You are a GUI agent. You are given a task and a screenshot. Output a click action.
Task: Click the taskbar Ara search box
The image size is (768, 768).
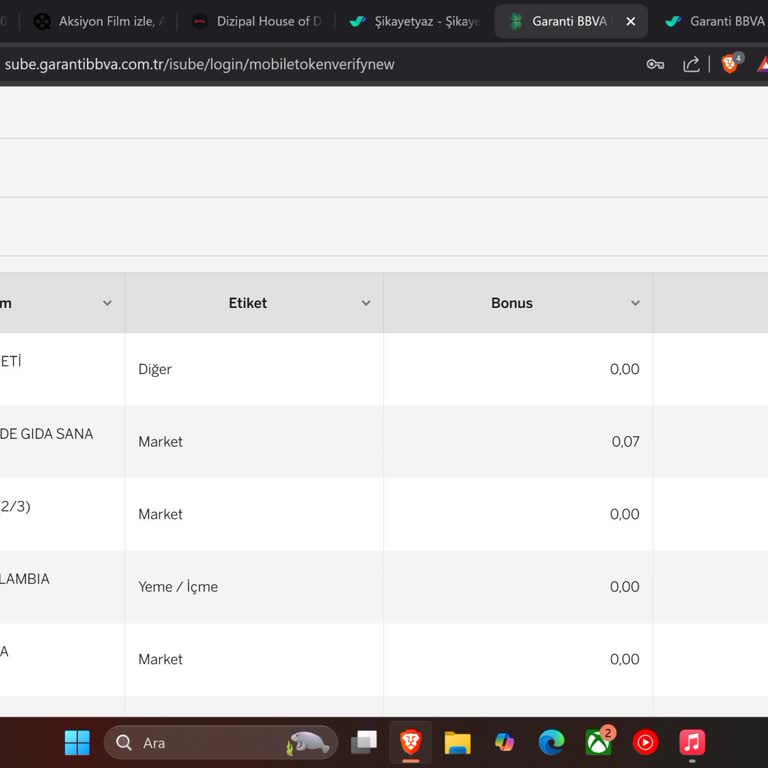tap(221, 743)
